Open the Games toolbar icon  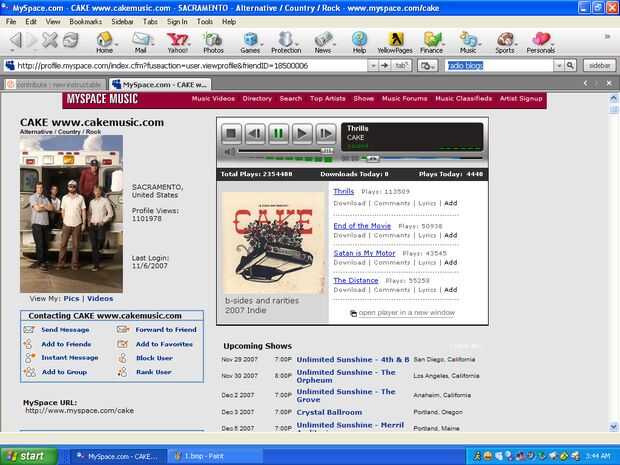pyautogui.click(x=250, y=43)
